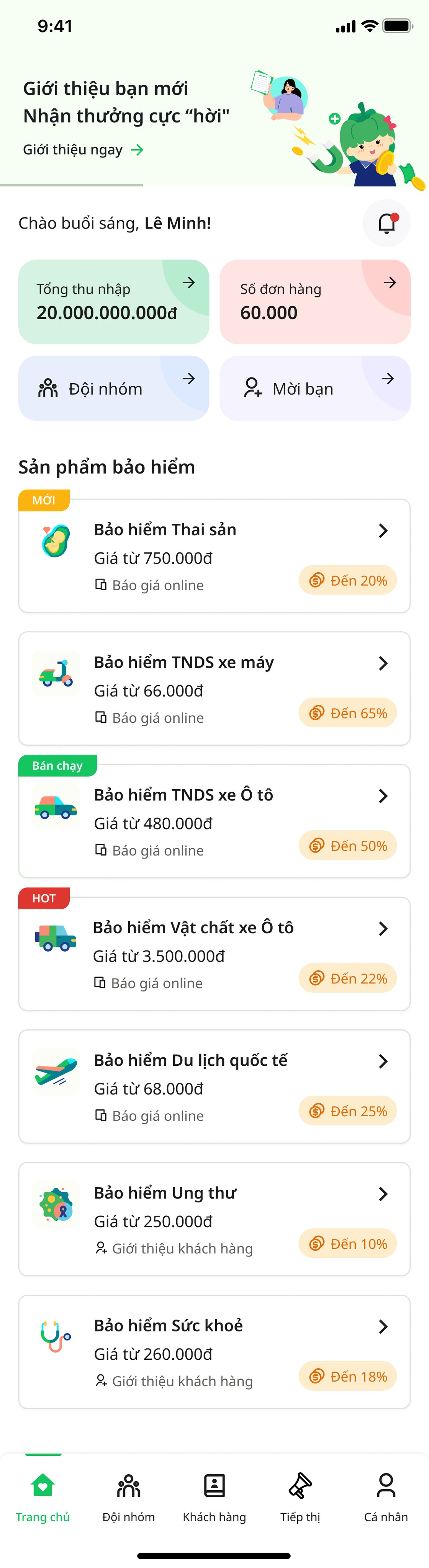Tap the truck icon for Vật chất xe
Image resolution: width=429 pixels, height=1568 pixels.
coord(56,939)
